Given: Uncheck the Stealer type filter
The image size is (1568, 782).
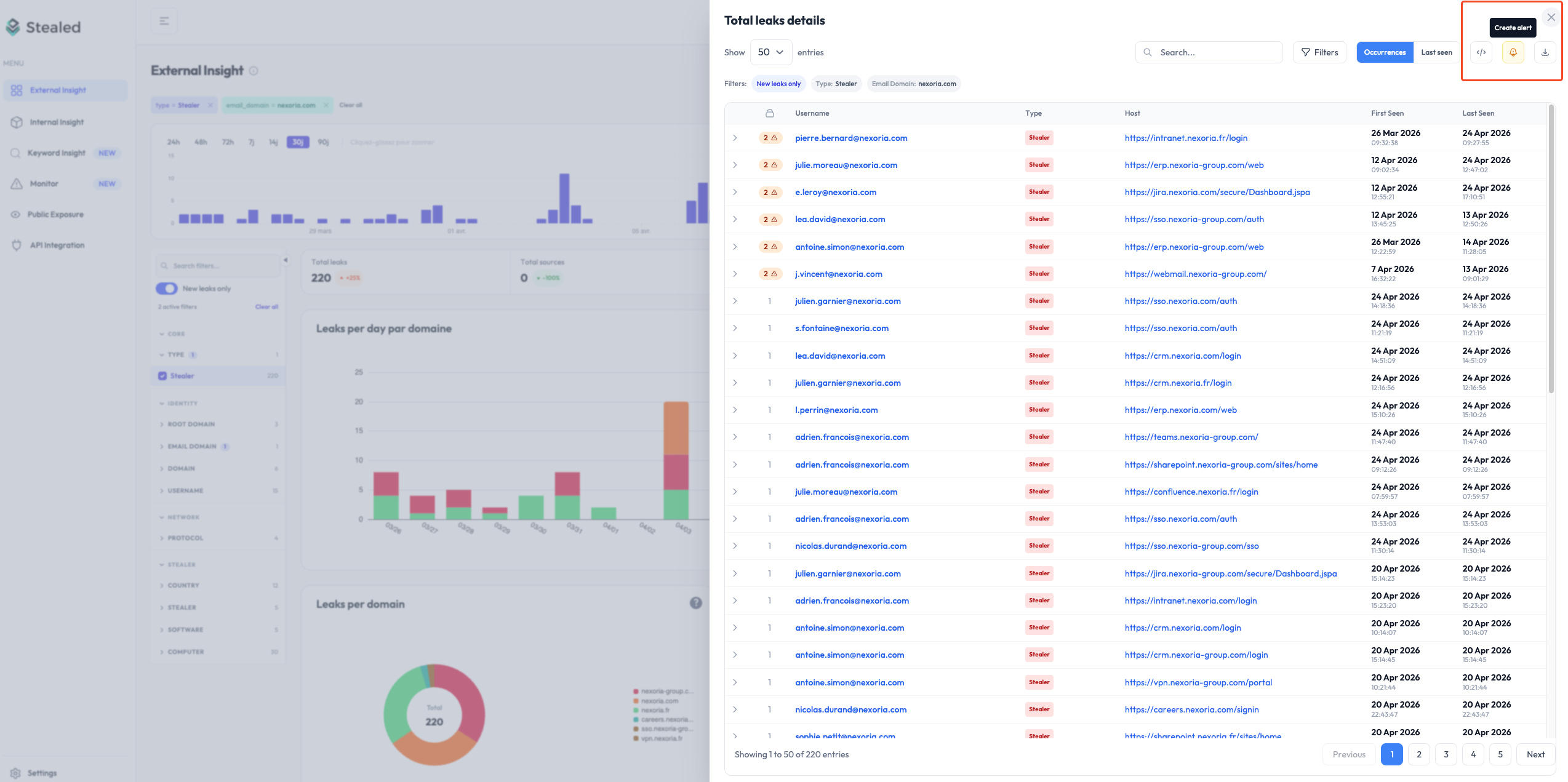Looking at the screenshot, I should tap(162, 375).
